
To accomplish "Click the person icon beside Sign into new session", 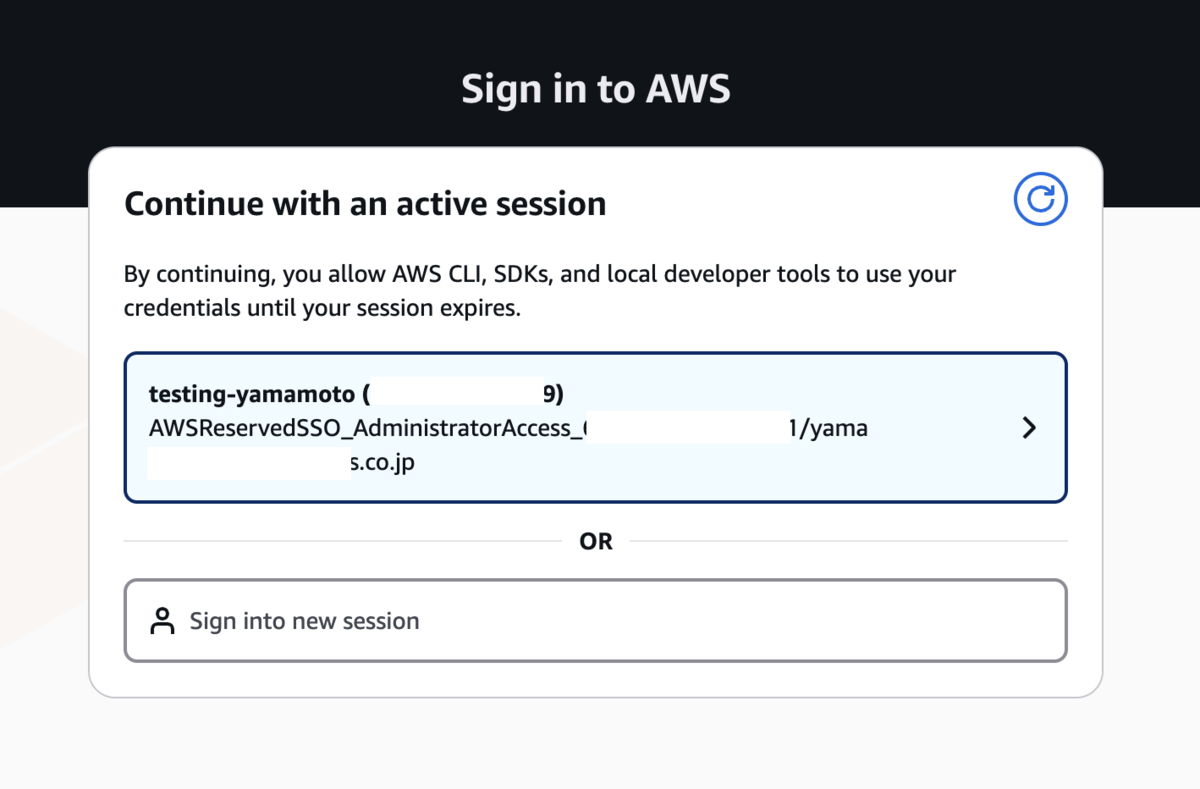I will coord(162,621).
